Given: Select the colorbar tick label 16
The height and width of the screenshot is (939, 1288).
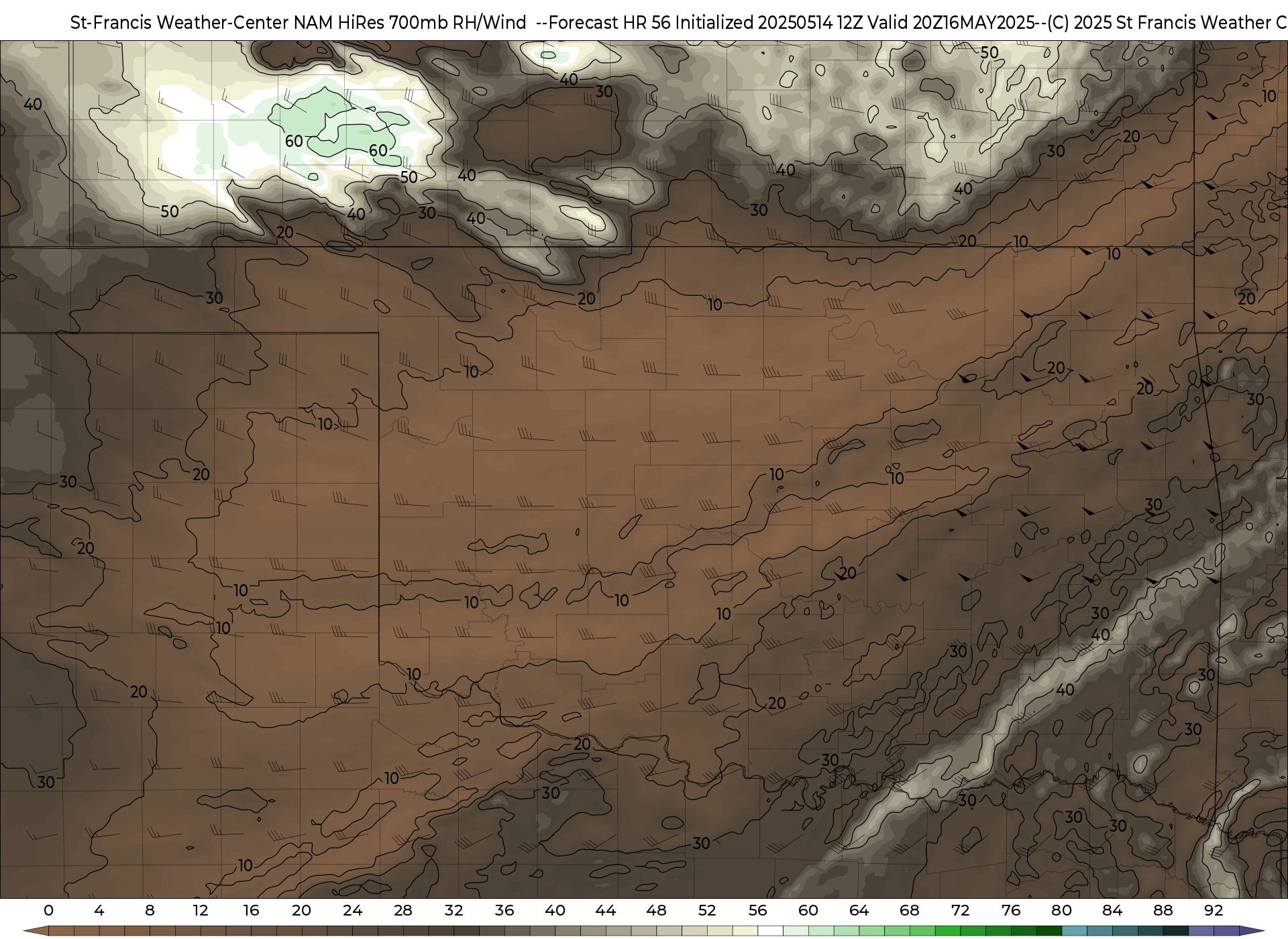Looking at the screenshot, I should click(251, 910).
